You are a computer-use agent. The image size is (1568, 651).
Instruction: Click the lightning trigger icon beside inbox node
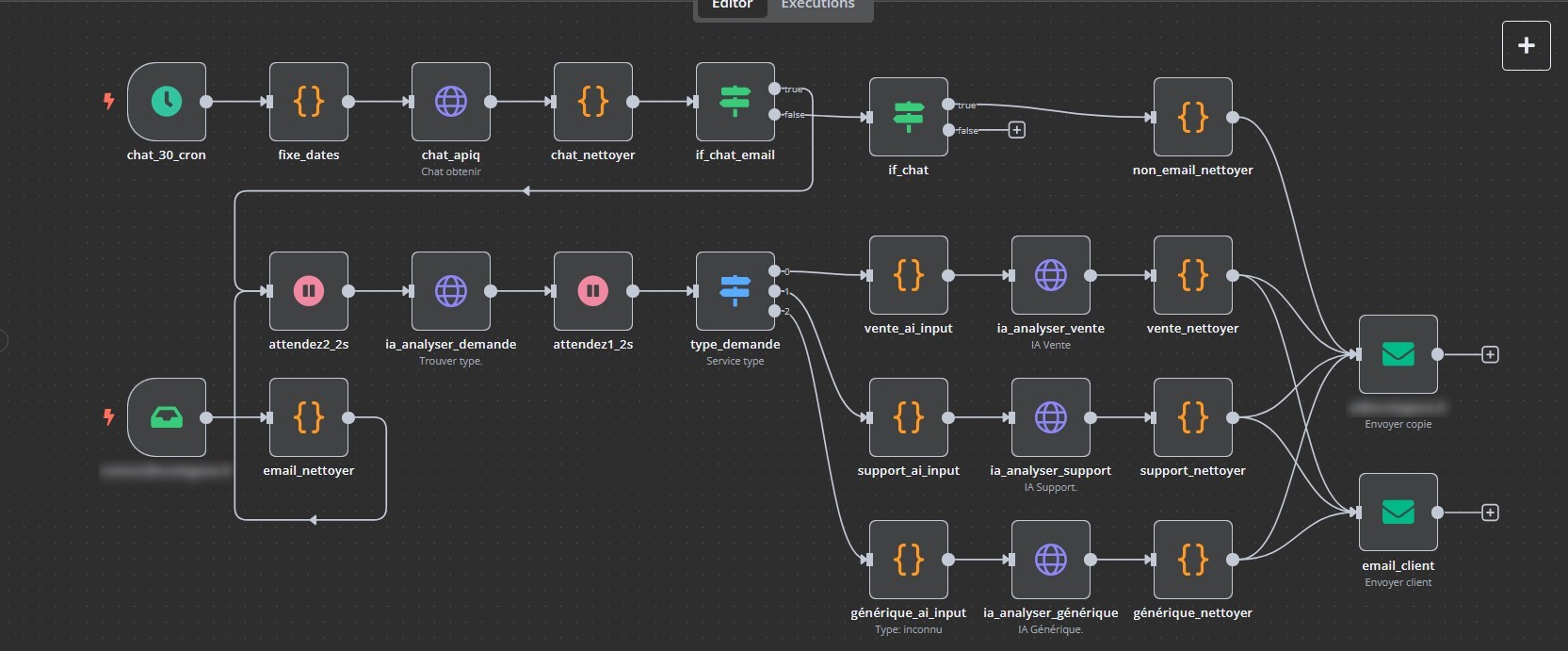[x=108, y=416]
